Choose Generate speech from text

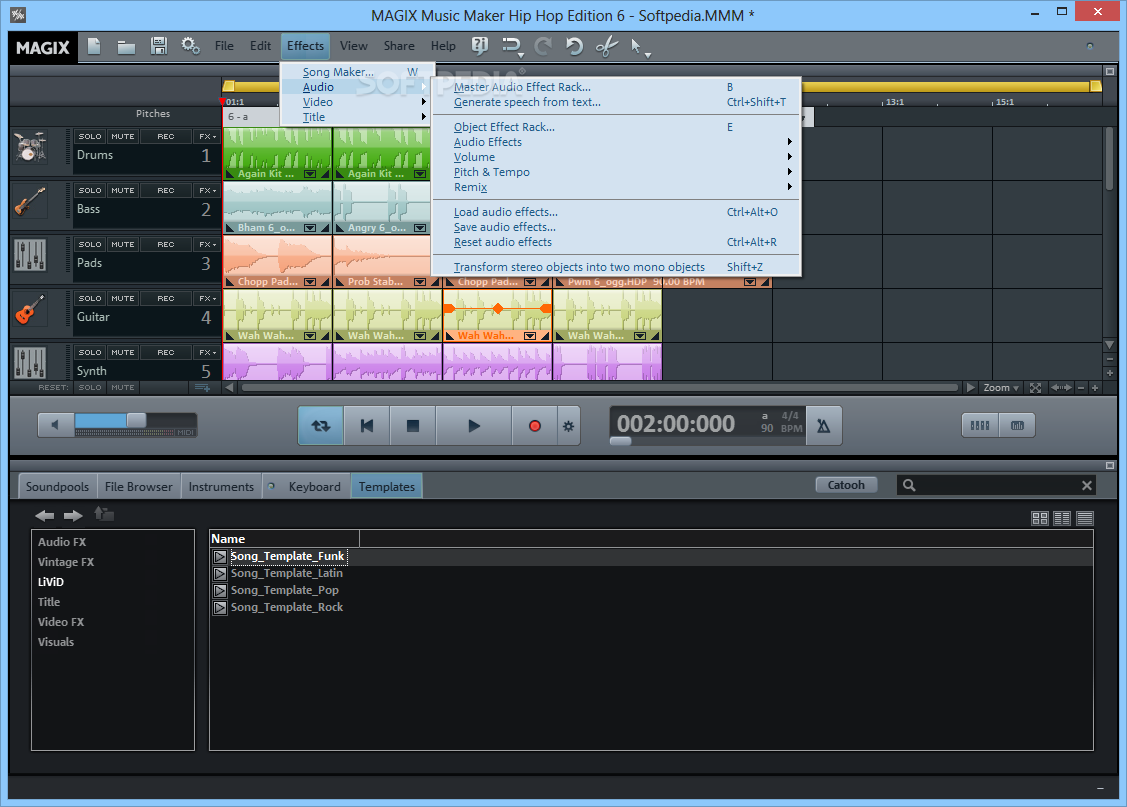(x=617, y=102)
